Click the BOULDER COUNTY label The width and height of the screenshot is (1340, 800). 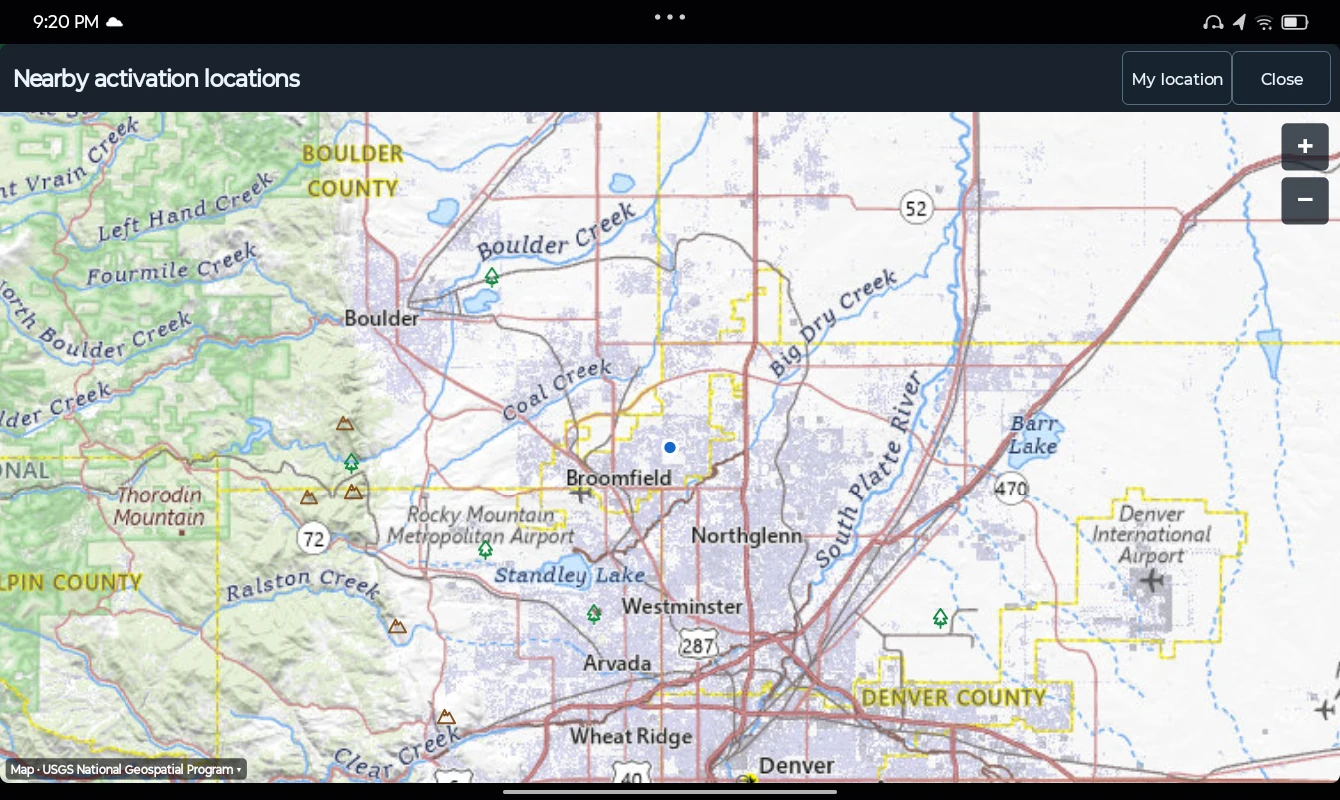coord(352,171)
